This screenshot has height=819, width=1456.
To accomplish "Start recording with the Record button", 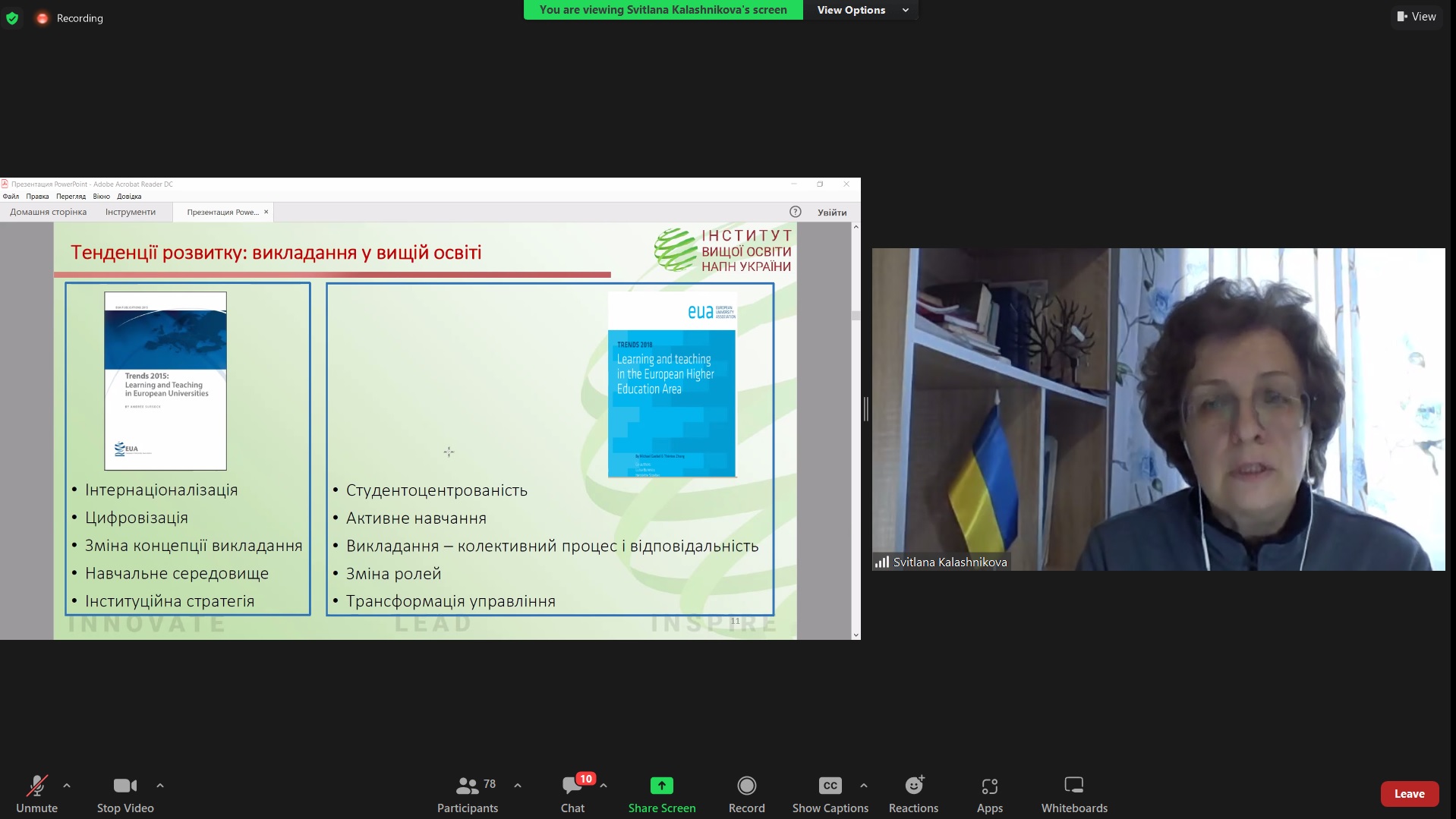I will (x=746, y=793).
